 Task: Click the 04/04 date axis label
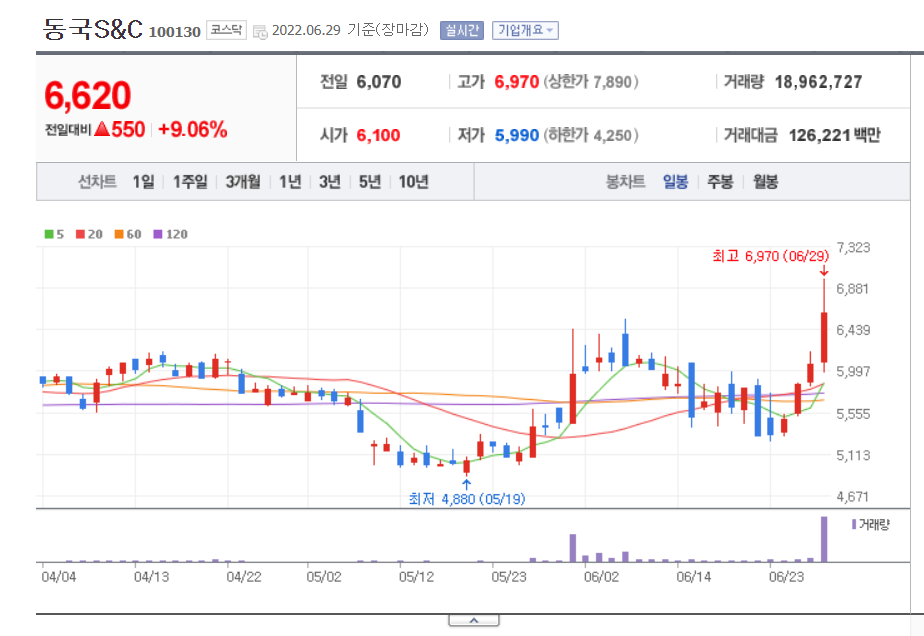point(59,577)
